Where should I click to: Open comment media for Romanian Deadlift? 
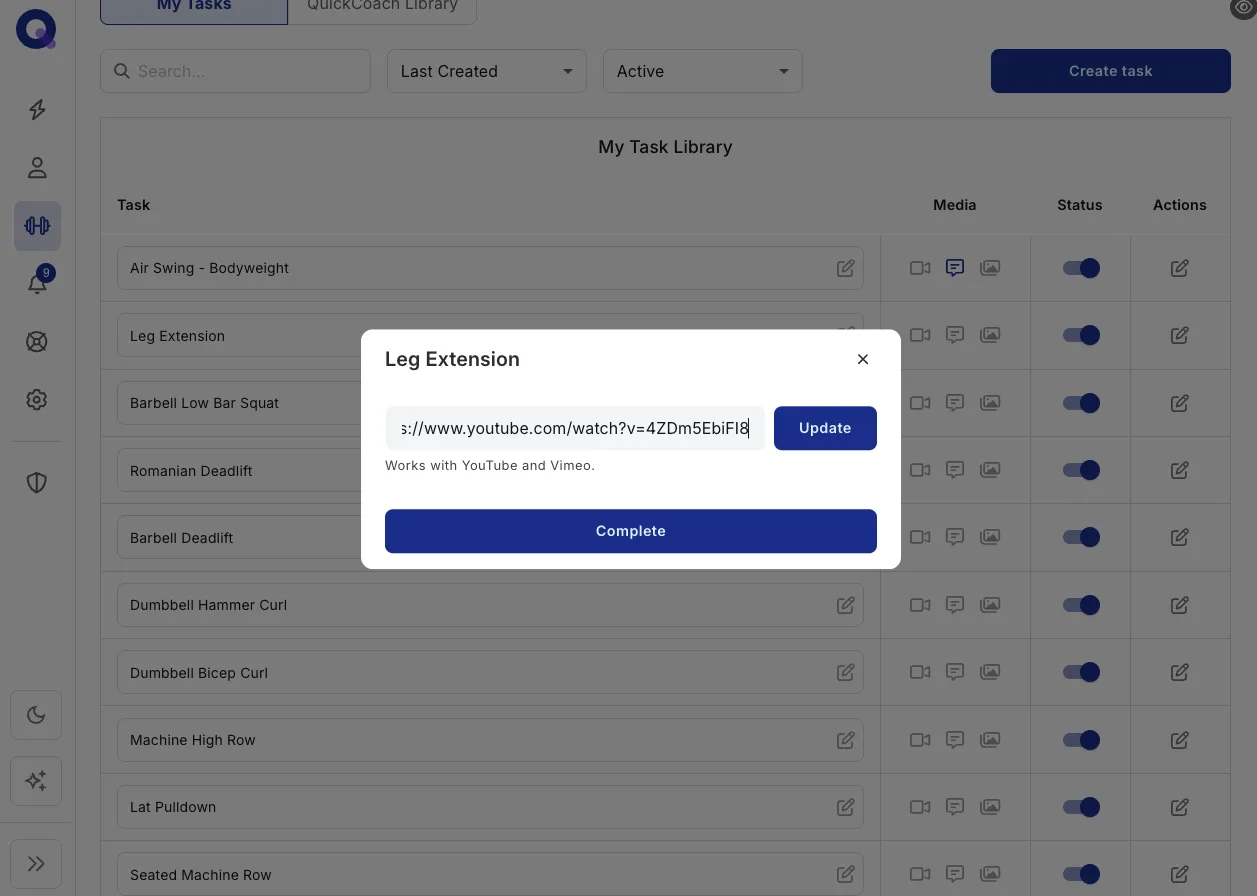pos(955,470)
